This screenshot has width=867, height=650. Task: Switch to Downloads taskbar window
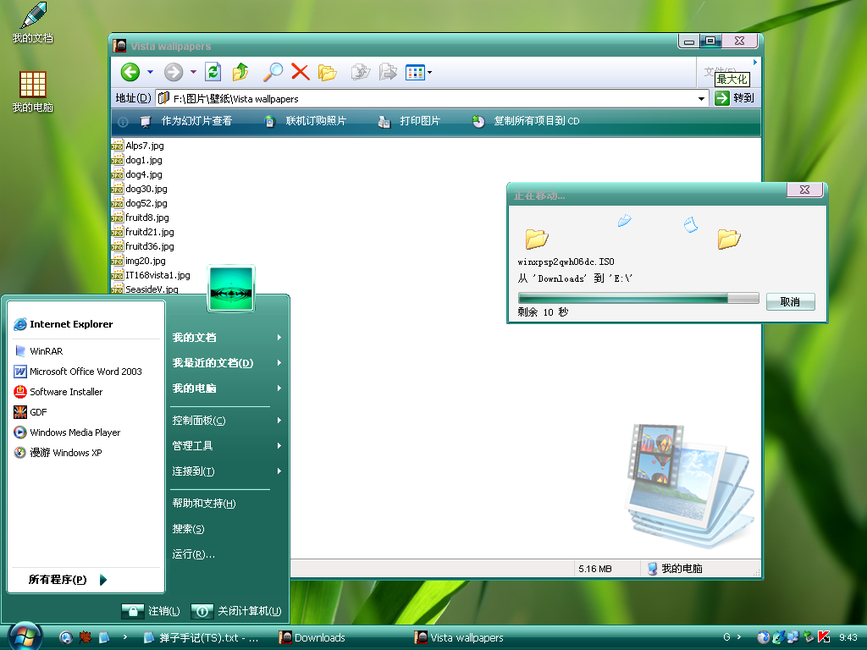point(312,637)
